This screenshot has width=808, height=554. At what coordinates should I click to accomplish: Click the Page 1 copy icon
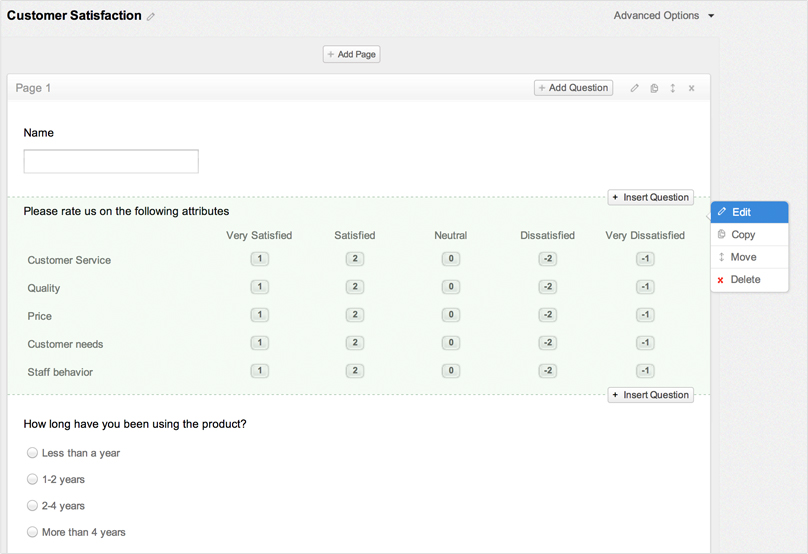coord(654,88)
